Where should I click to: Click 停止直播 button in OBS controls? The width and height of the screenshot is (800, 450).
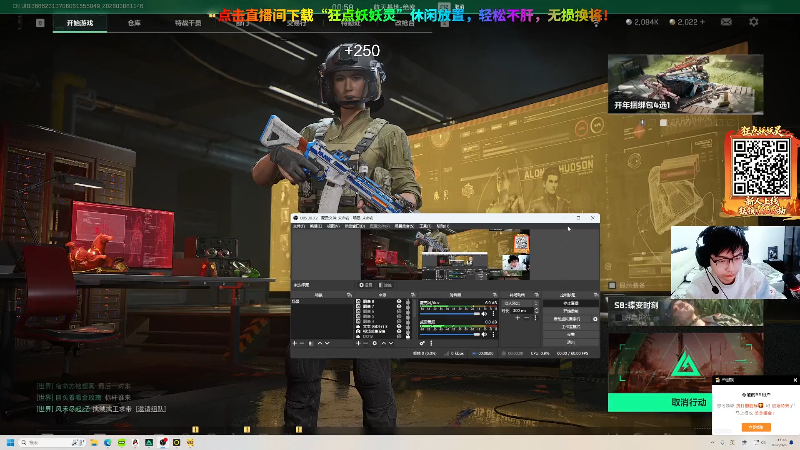[x=571, y=303]
